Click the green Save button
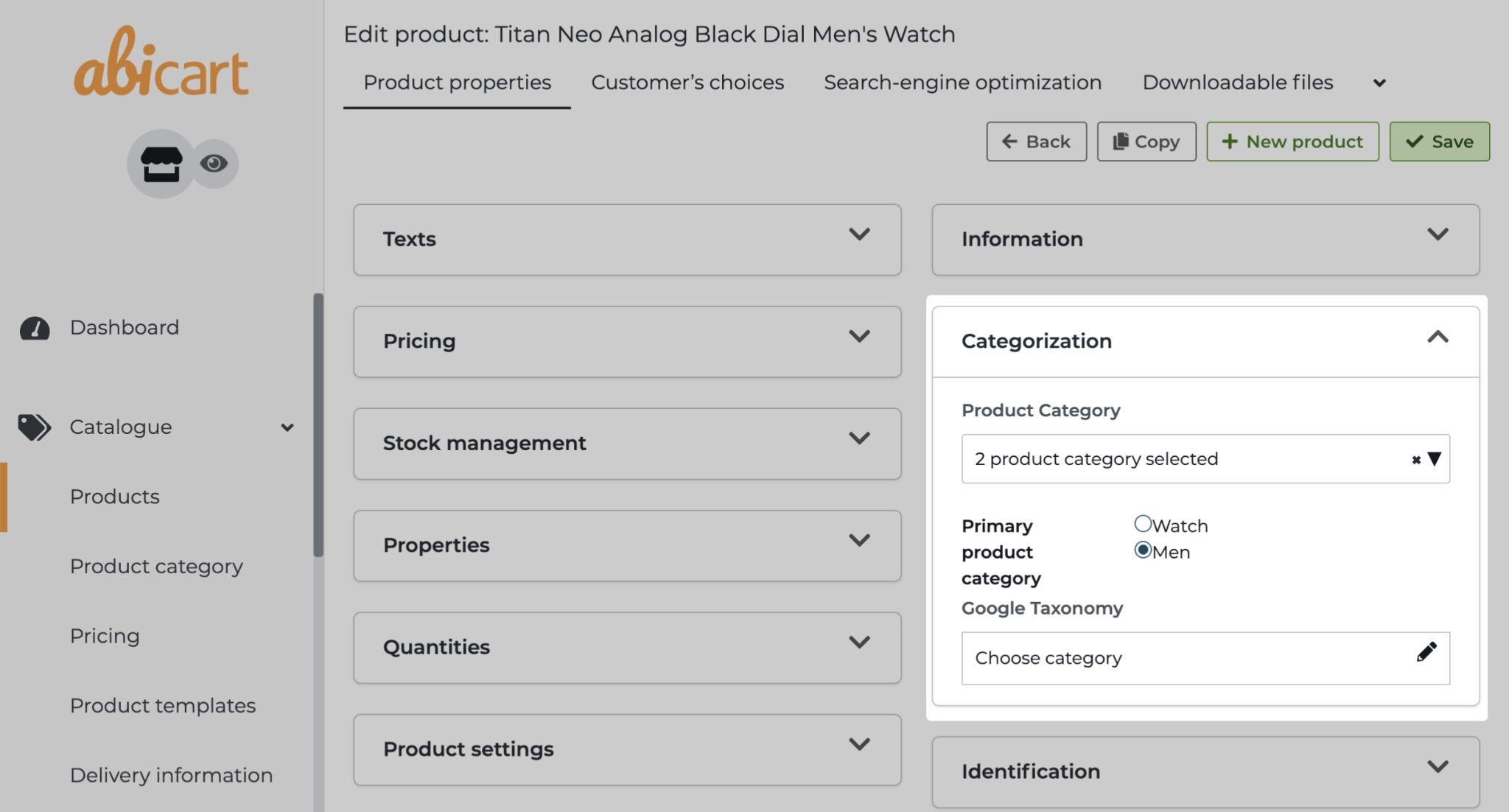 (x=1439, y=141)
